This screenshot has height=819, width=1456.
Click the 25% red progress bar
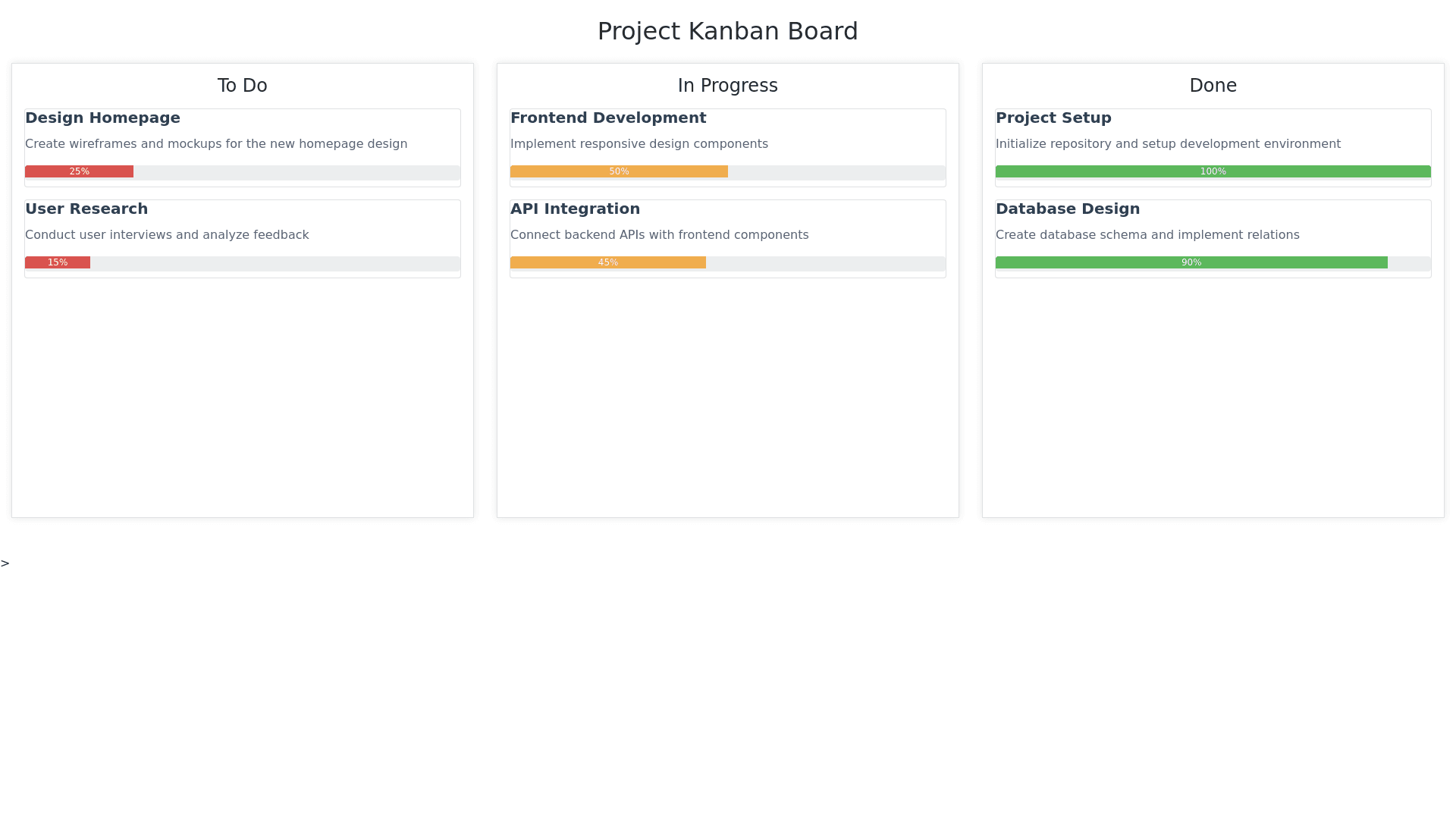click(79, 172)
